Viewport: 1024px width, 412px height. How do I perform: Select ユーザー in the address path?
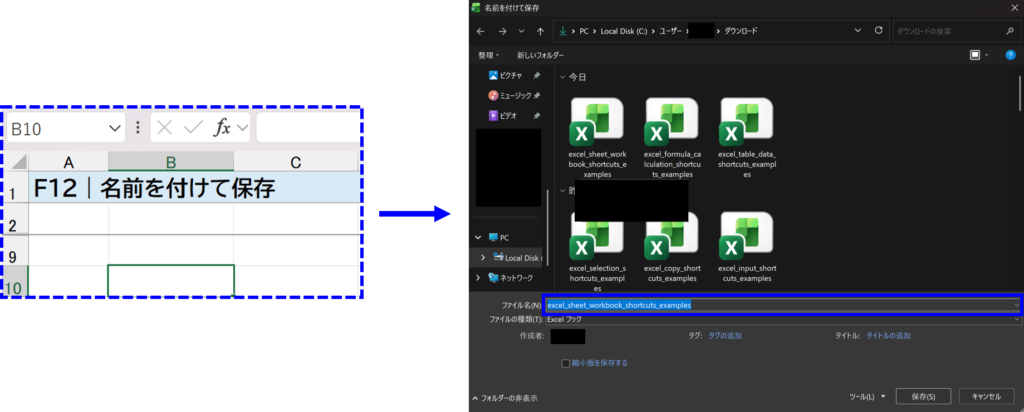coord(671,31)
